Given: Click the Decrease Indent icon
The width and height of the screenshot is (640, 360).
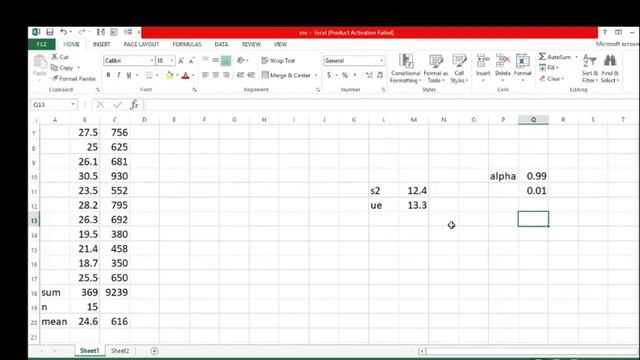Looking at the screenshot, I should tap(241, 75).
